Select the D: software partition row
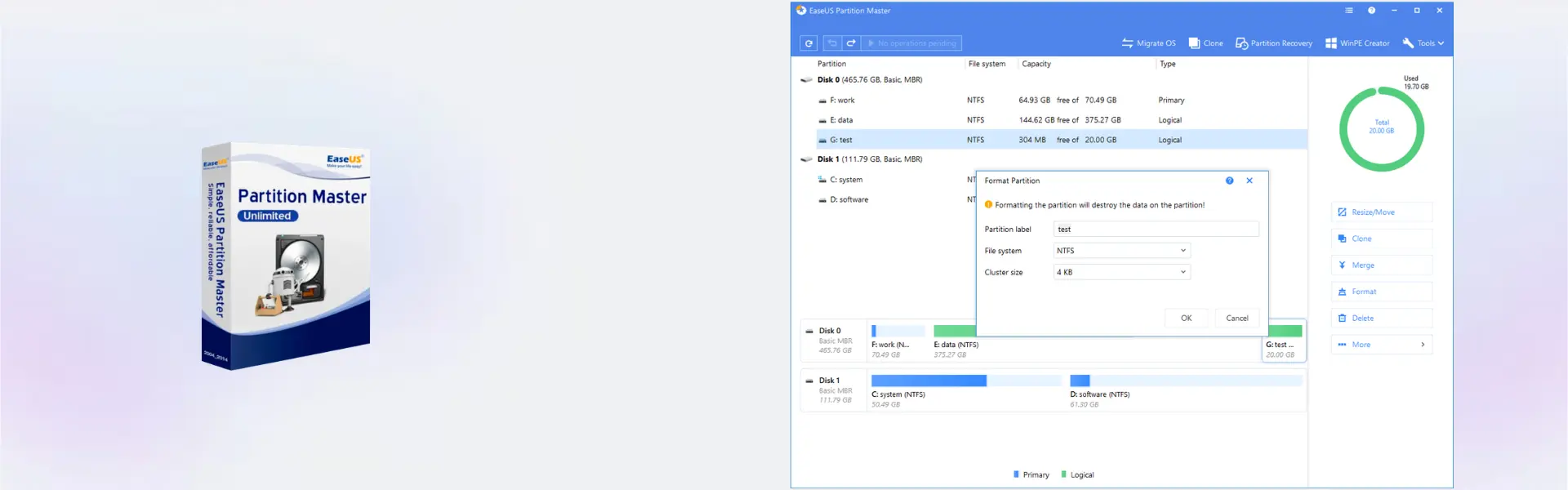This screenshot has width=1568, height=490. click(x=896, y=199)
